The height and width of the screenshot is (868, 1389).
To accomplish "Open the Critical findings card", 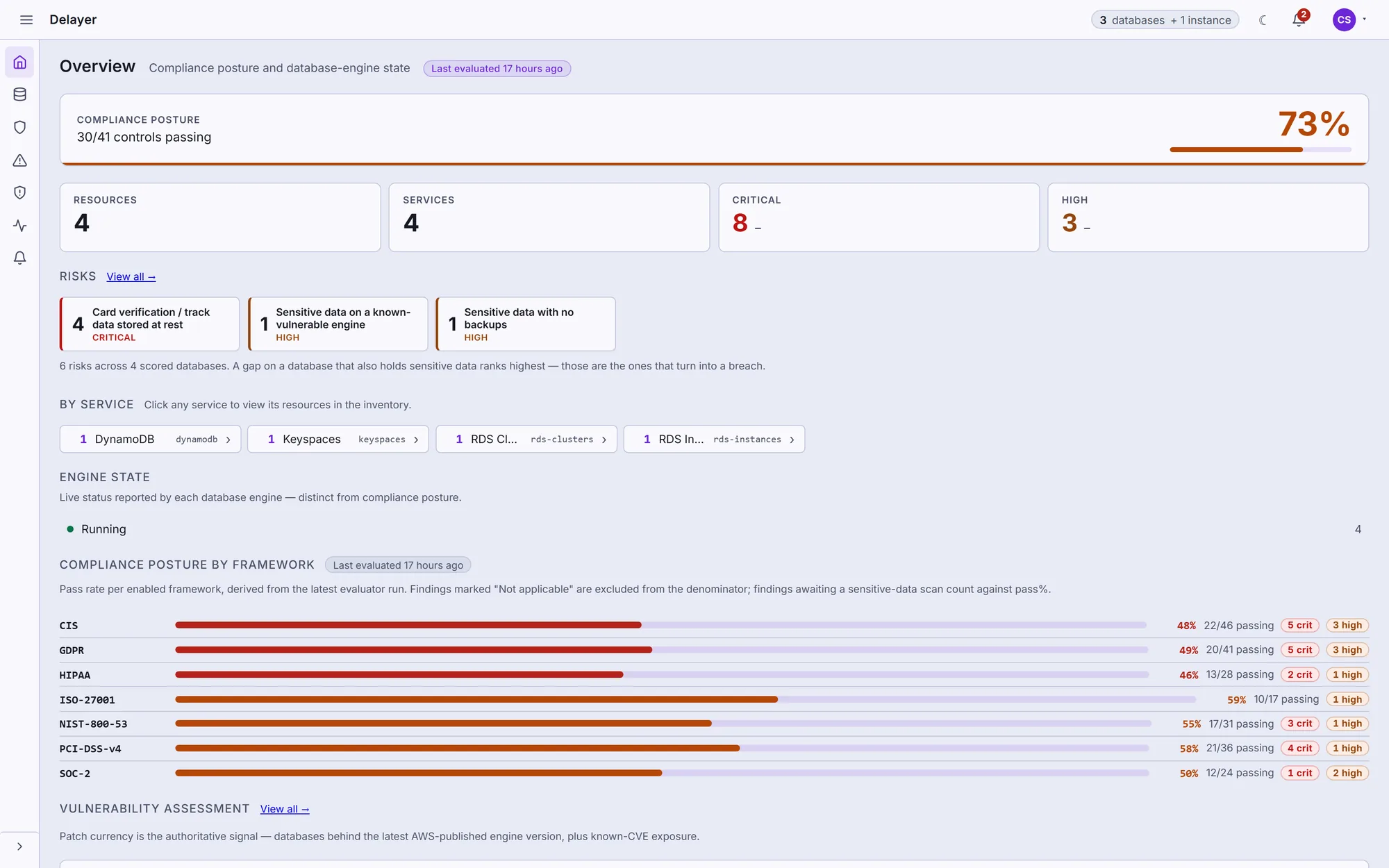I will [879, 217].
